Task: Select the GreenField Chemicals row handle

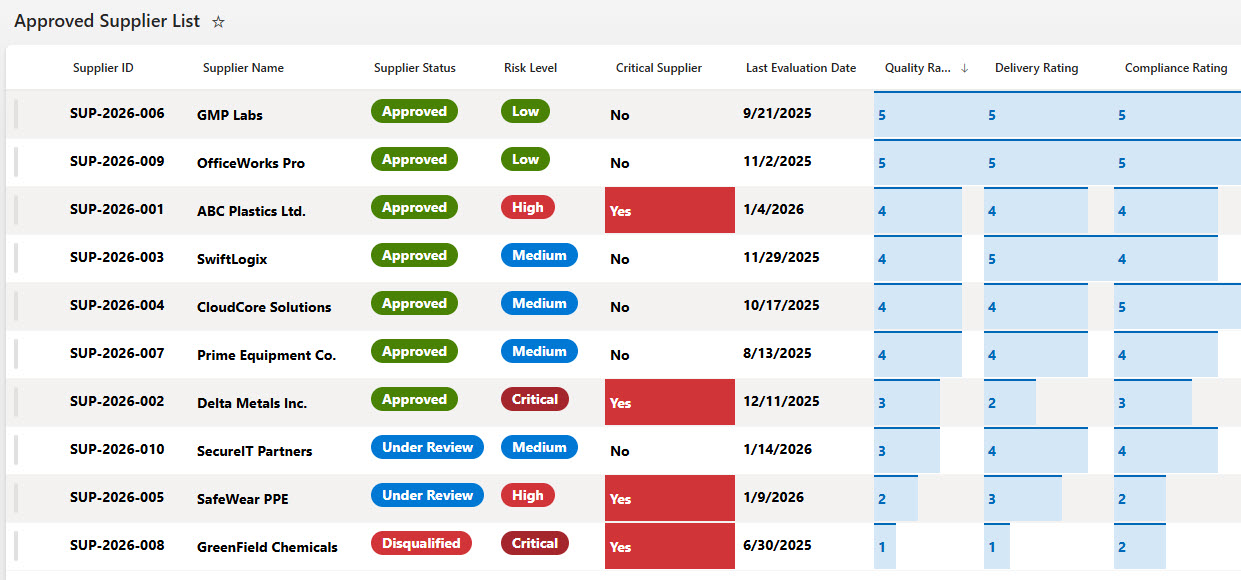Action: (x=16, y=546)
